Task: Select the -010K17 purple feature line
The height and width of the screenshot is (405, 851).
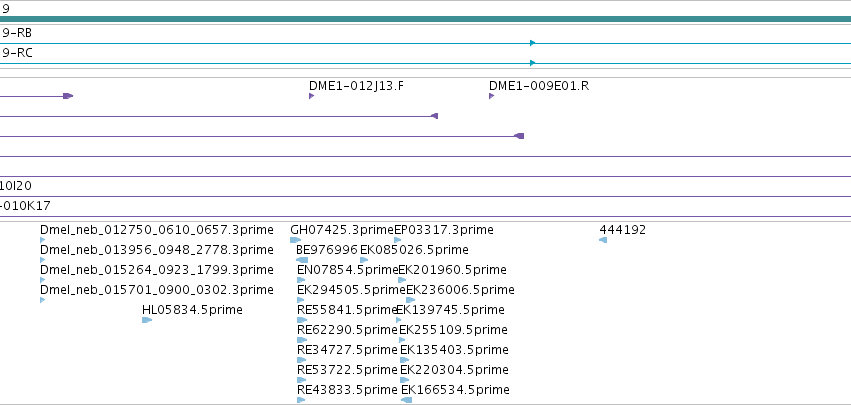Action: tap(426, 217)
